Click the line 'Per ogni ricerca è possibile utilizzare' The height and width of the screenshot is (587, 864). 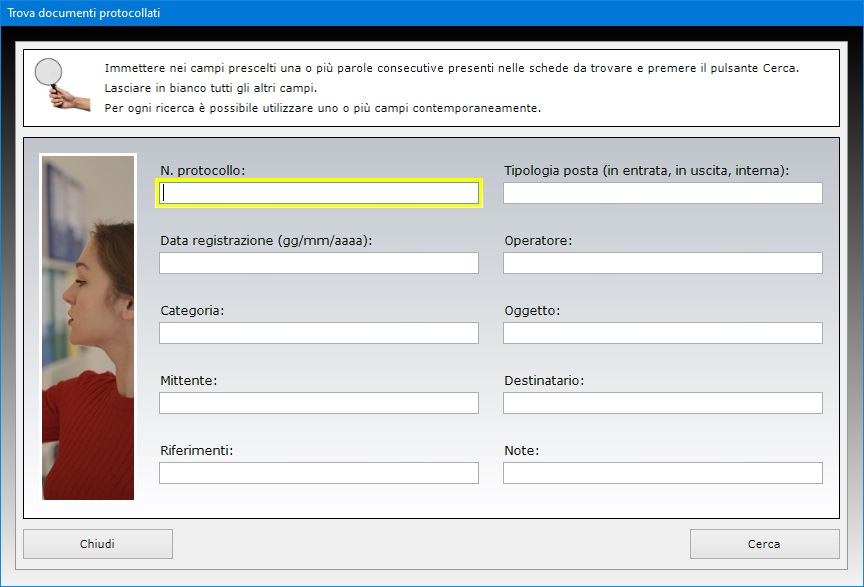click(x=323, y=108)
